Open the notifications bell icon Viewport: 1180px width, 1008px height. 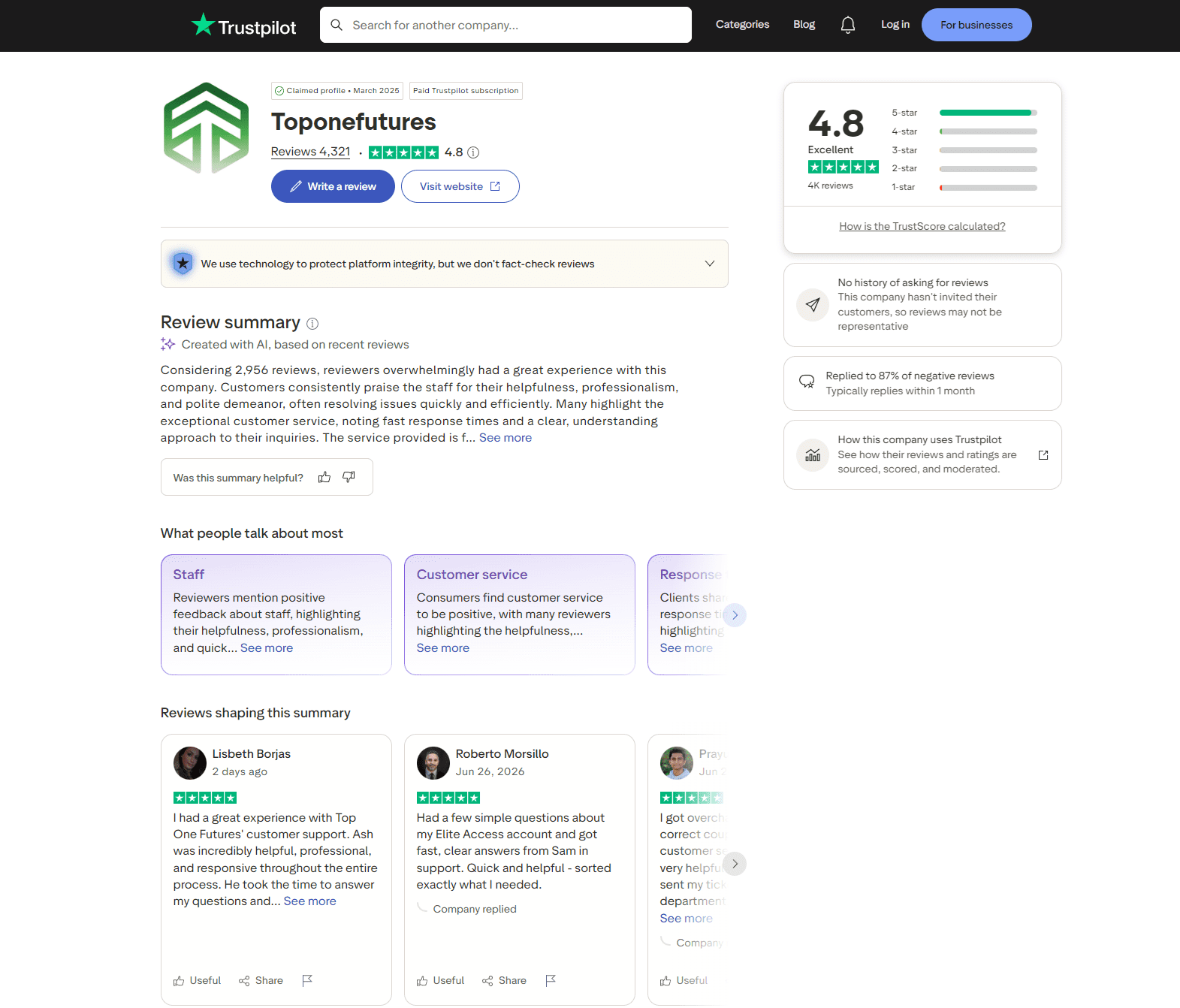(848, 25)
